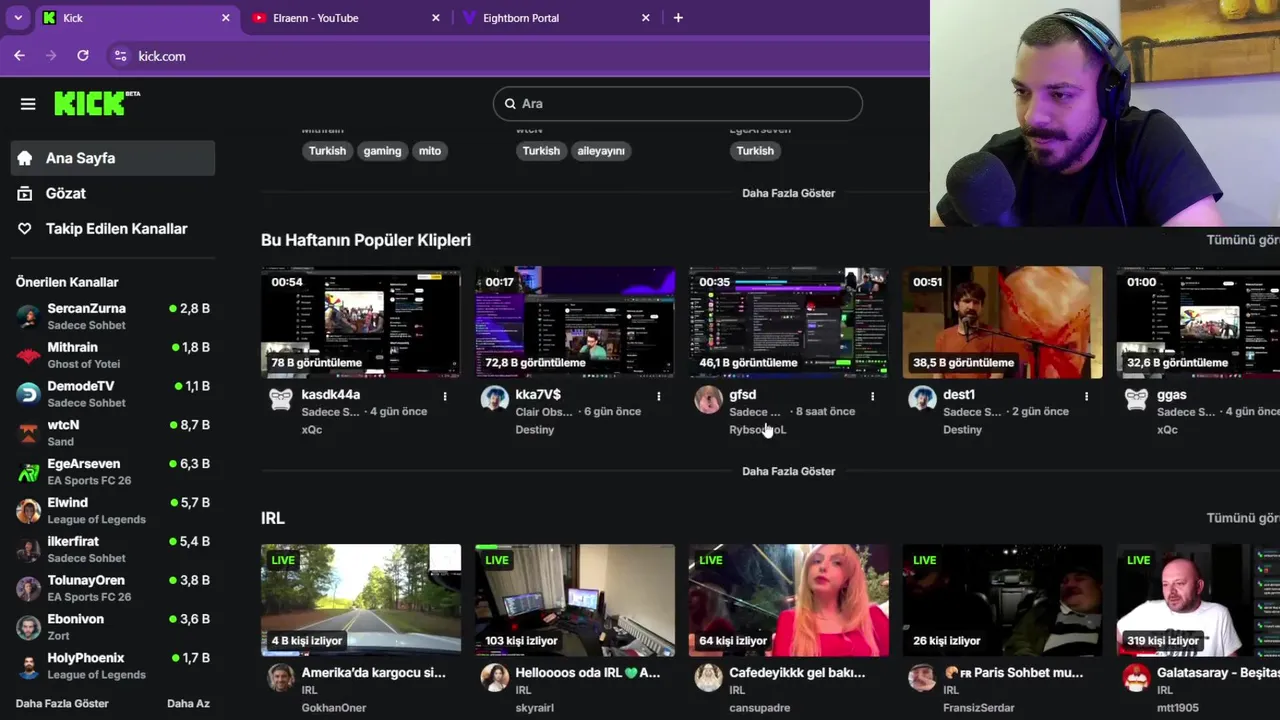Open ggas clip author avatar
The image size is (1280, 720).
pos(1136,399)
